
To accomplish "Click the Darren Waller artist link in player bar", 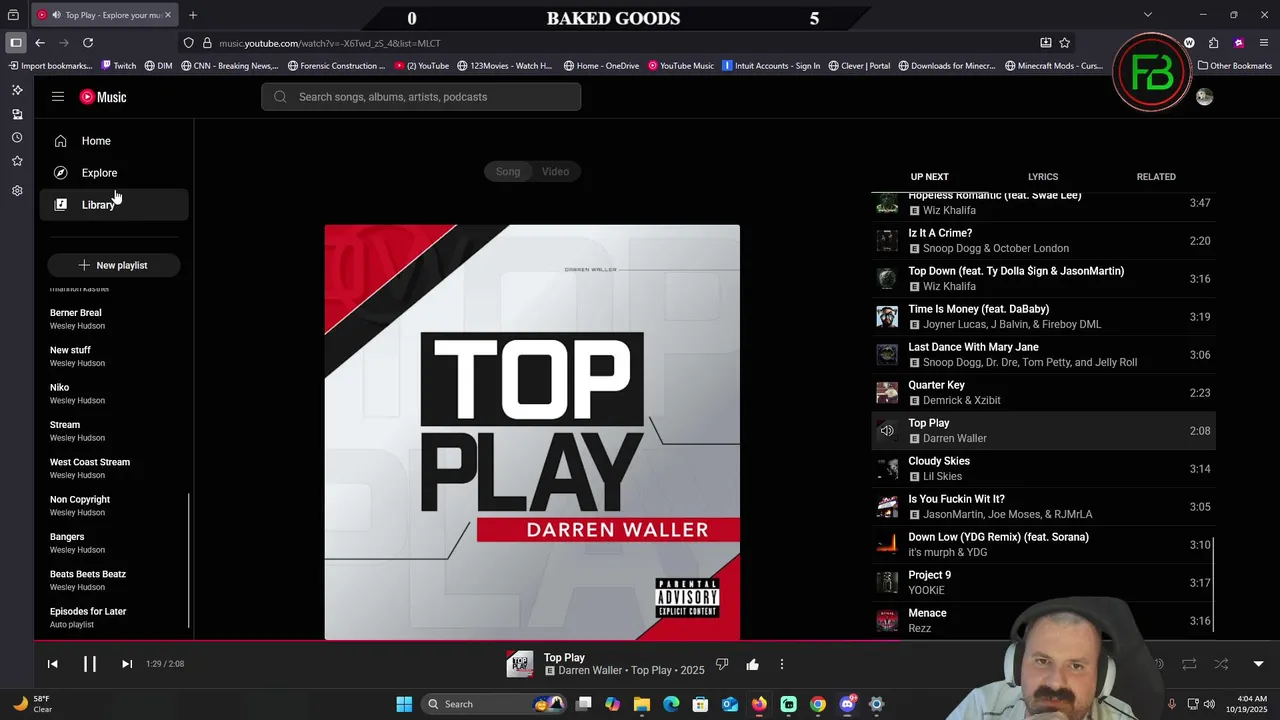I will [x=590, y=671].
